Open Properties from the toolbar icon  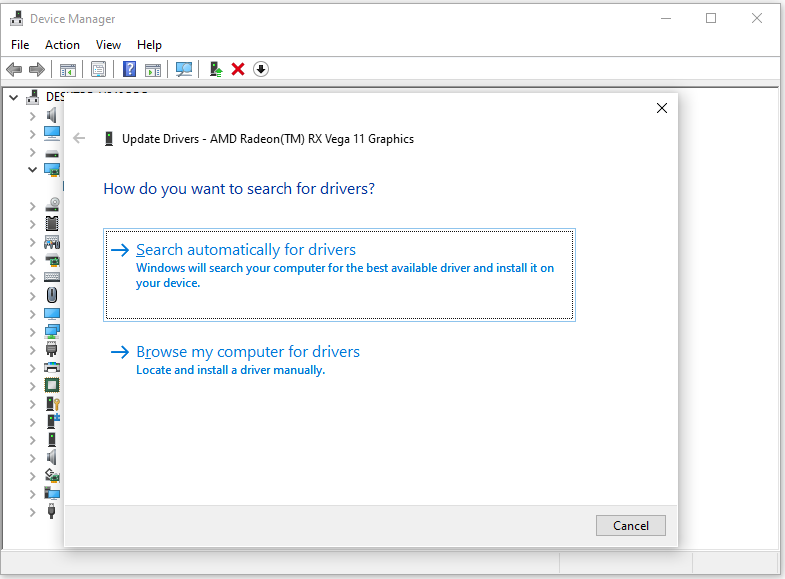tap(99, 69)
